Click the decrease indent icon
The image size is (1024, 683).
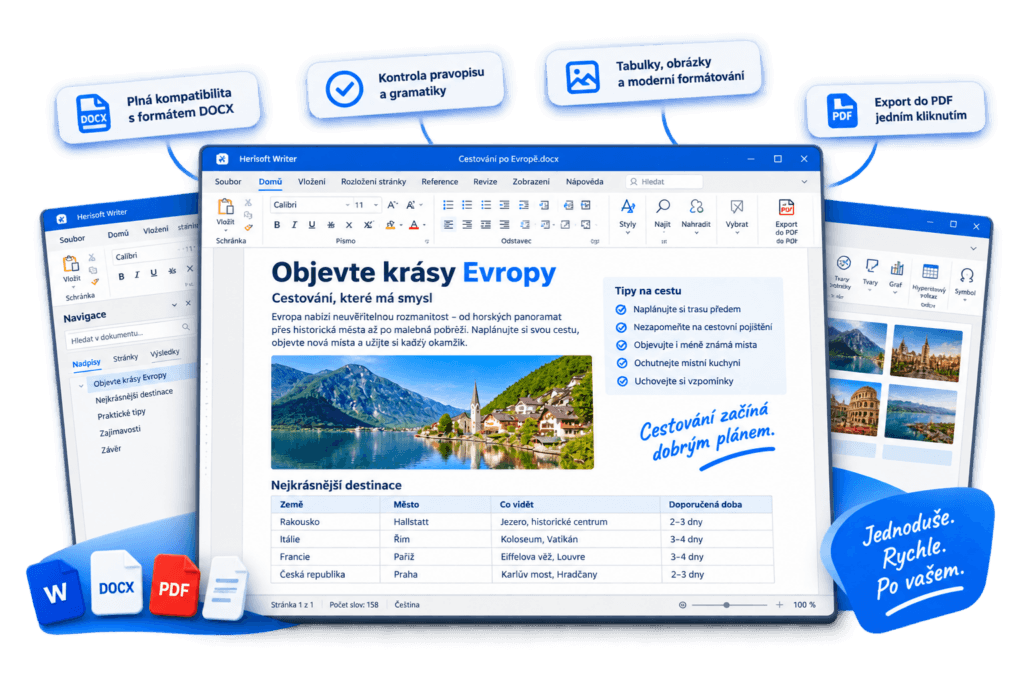505,205
